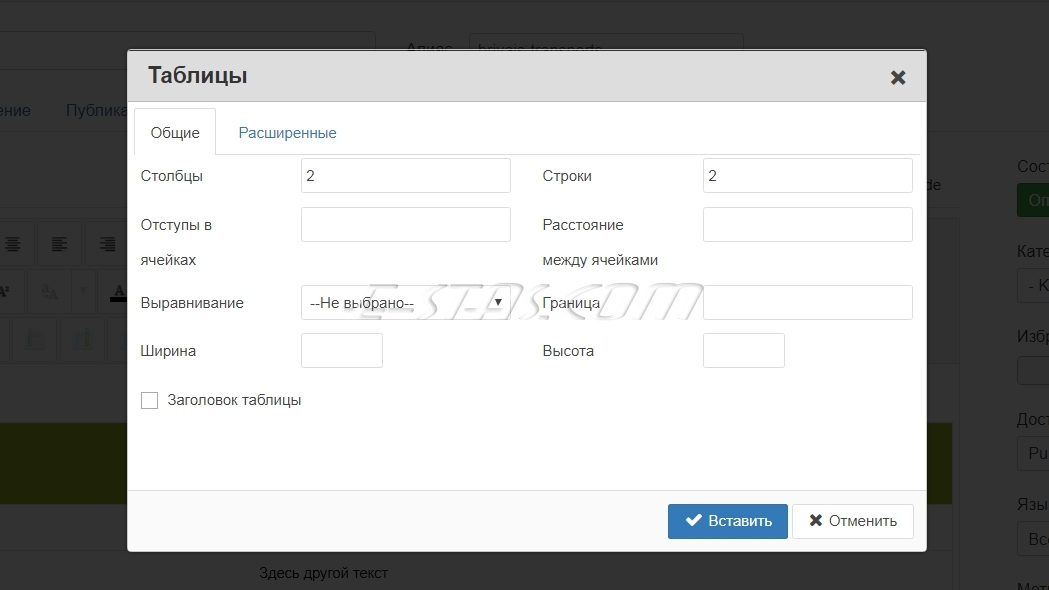Focus the Столбцы input field
Screen dimensions: 1049x590
click(405, 175)
